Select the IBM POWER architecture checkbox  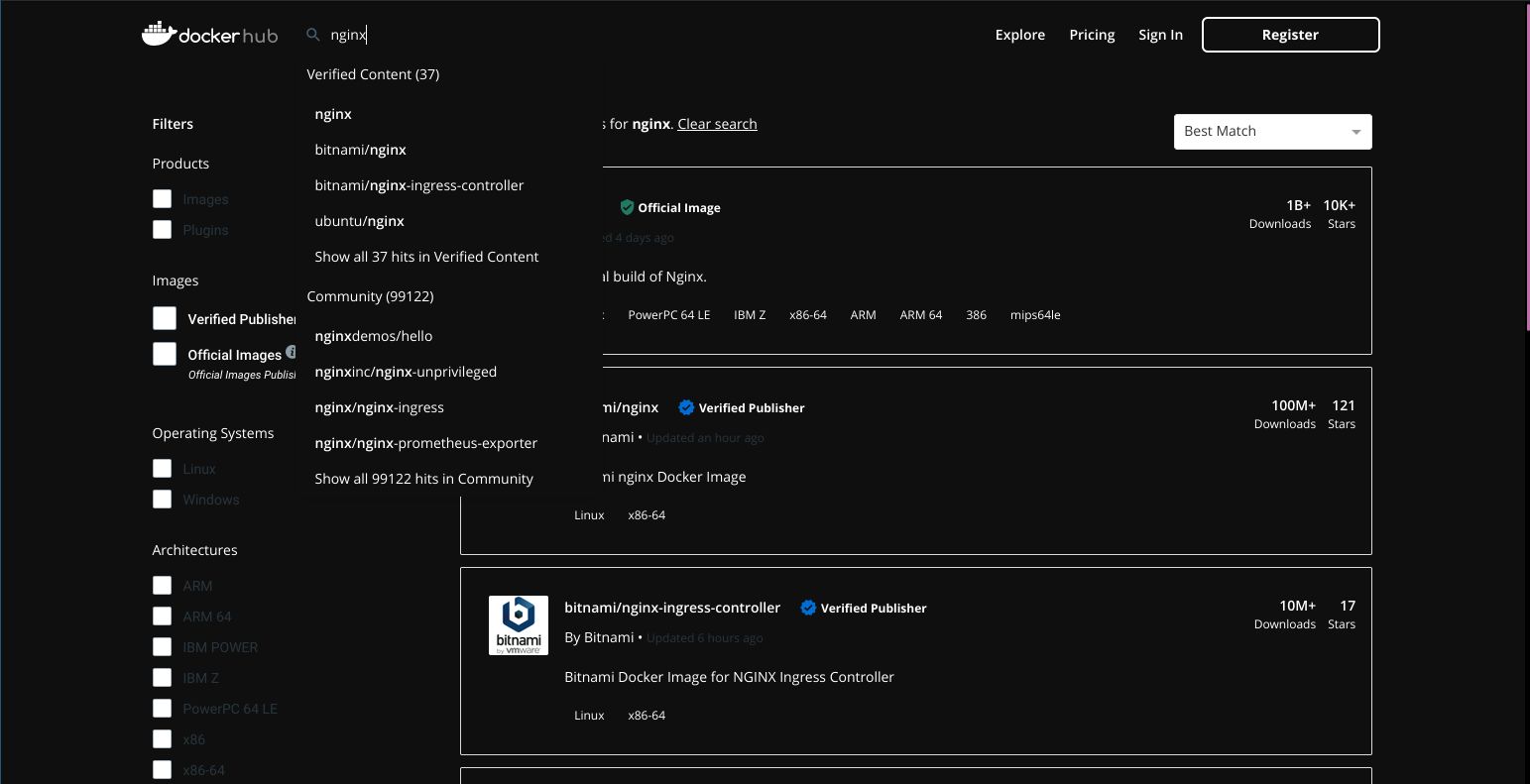point(162,647)
